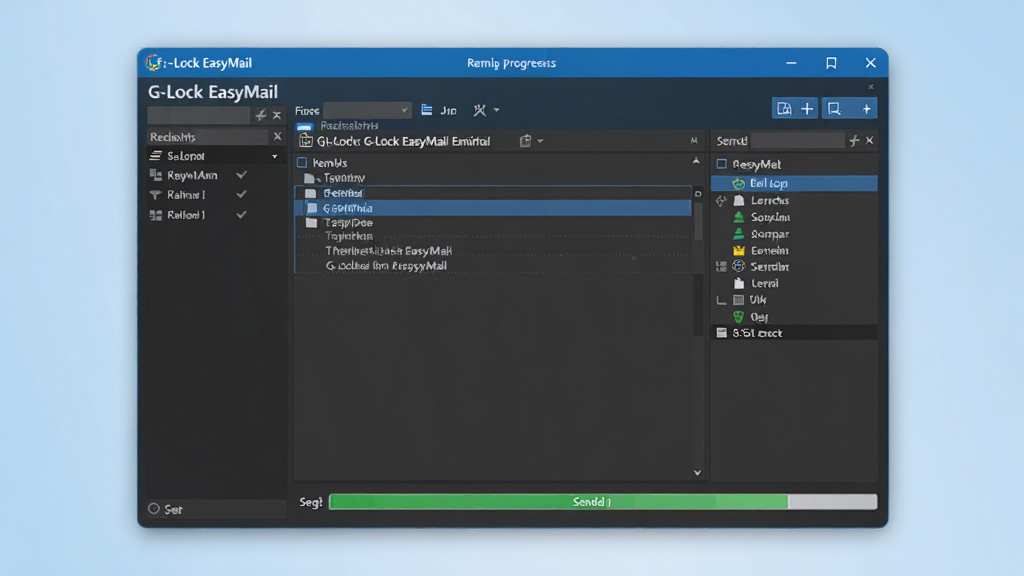
Task: Click the Send panel search field
Action: click(797, 140)
